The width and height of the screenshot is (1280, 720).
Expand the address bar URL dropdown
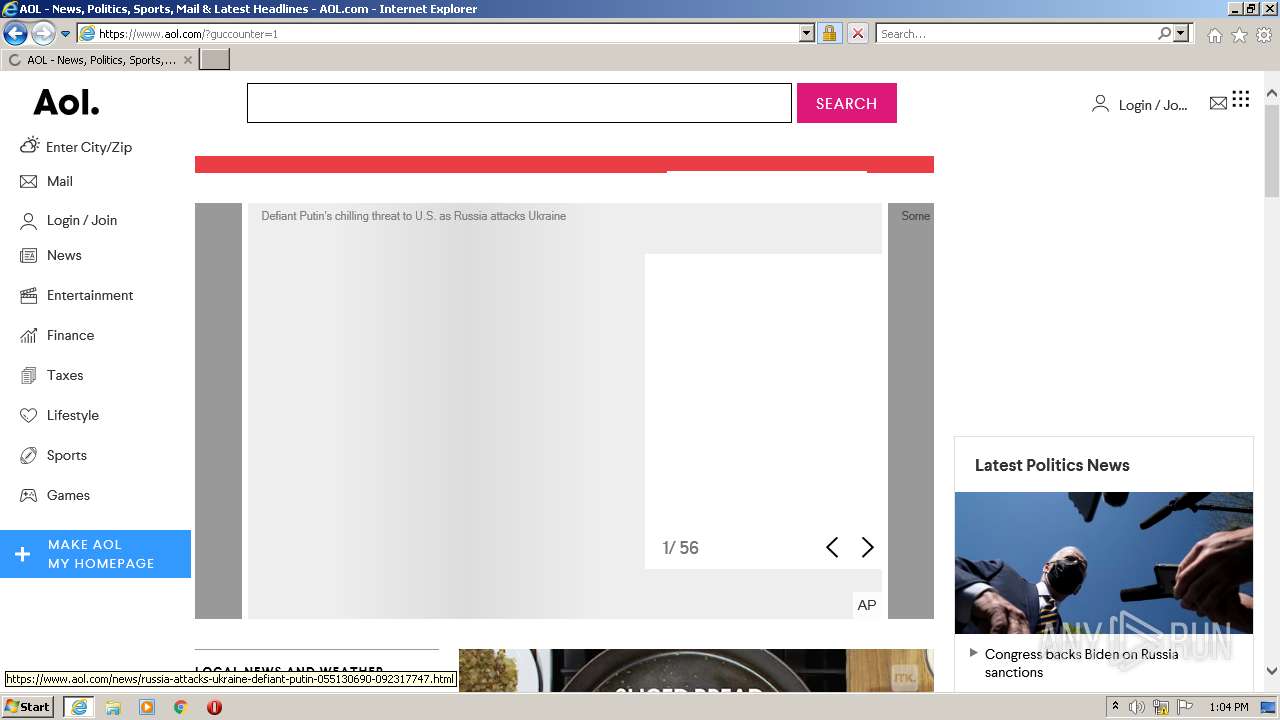pos(807,33)
